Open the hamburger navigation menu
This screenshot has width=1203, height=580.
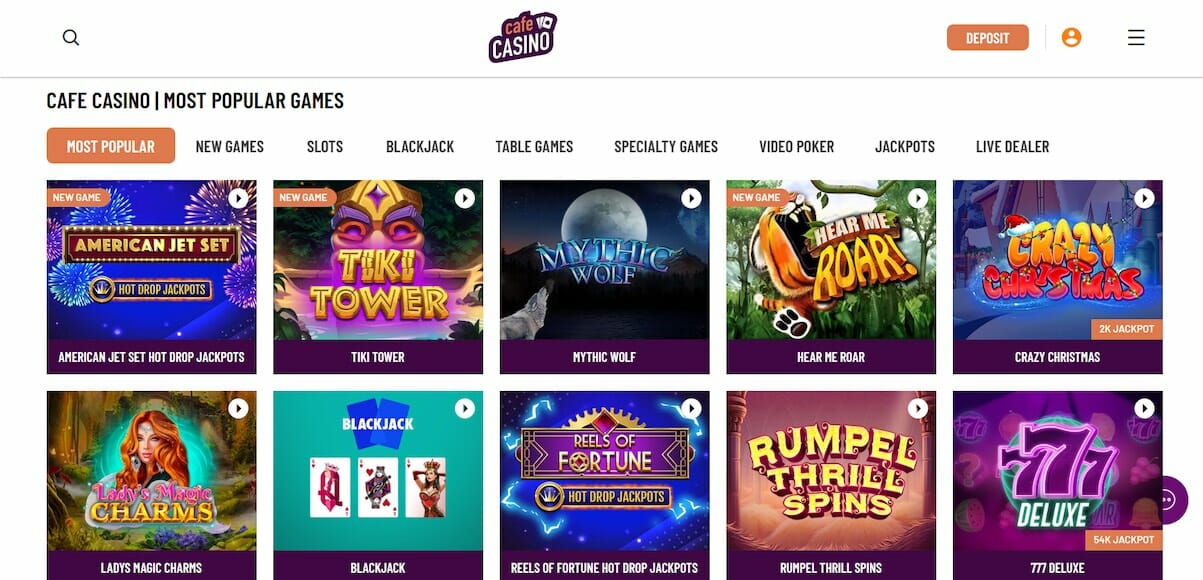click(1135, 37)
